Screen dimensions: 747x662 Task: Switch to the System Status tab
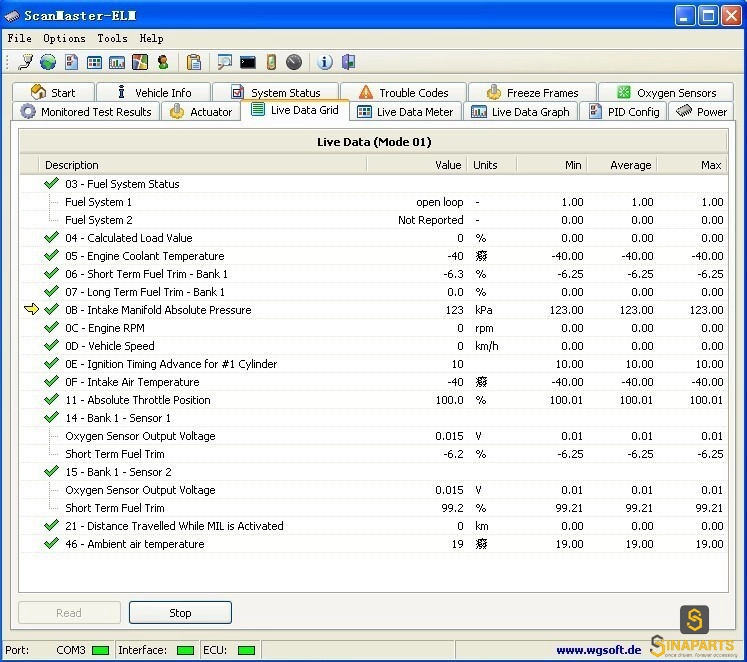pyautogui.click(x=275, y=92)
